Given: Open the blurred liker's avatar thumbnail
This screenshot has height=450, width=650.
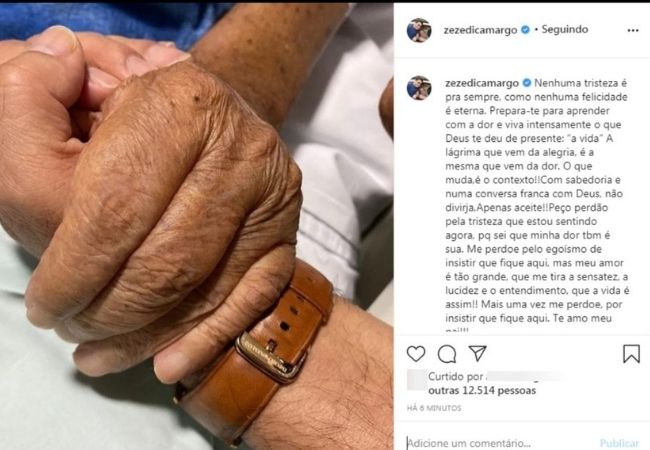Looking at the screenshot, I should pos(416,380).
